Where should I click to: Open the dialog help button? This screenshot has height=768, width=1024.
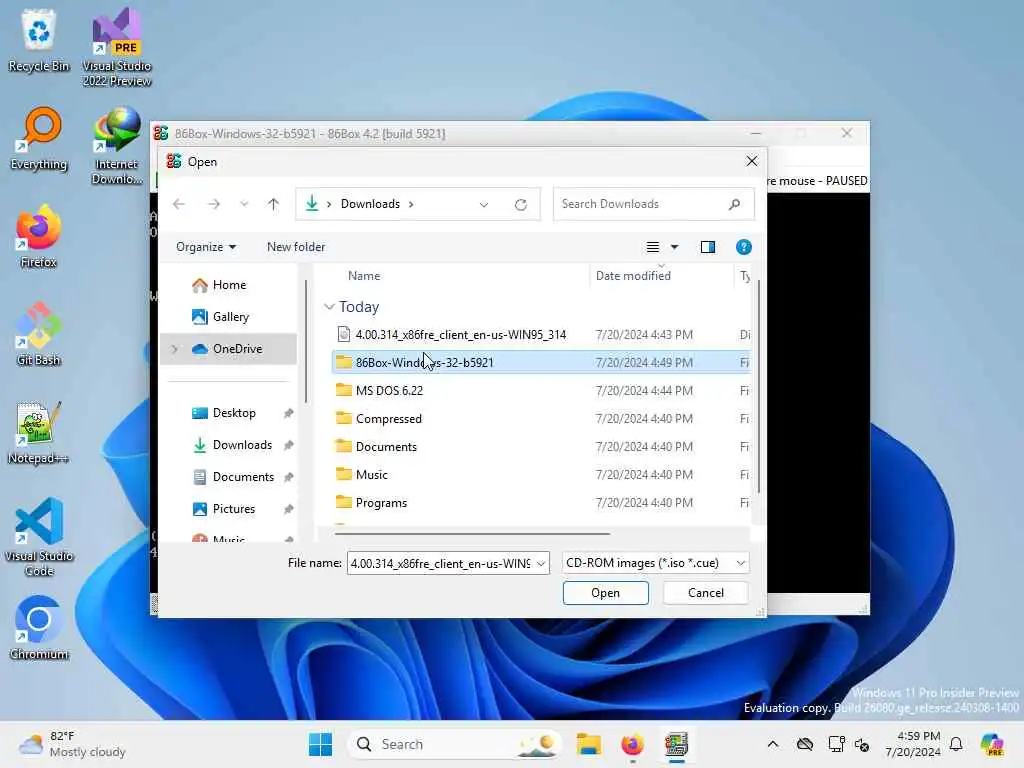pos(743,247)
